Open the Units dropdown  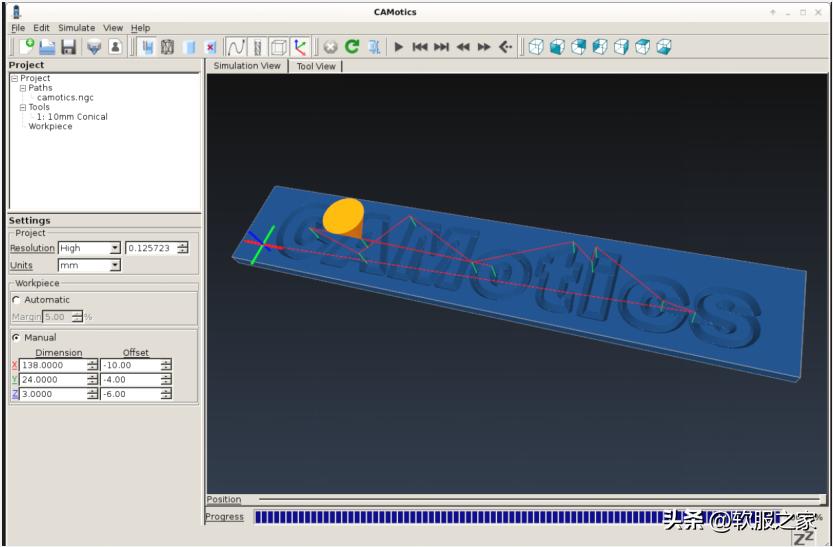pos(114,266)
